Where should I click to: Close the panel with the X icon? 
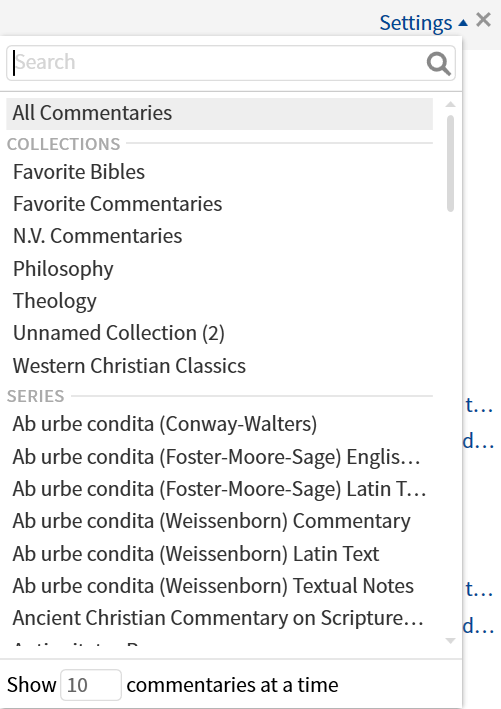click(483, 20)
